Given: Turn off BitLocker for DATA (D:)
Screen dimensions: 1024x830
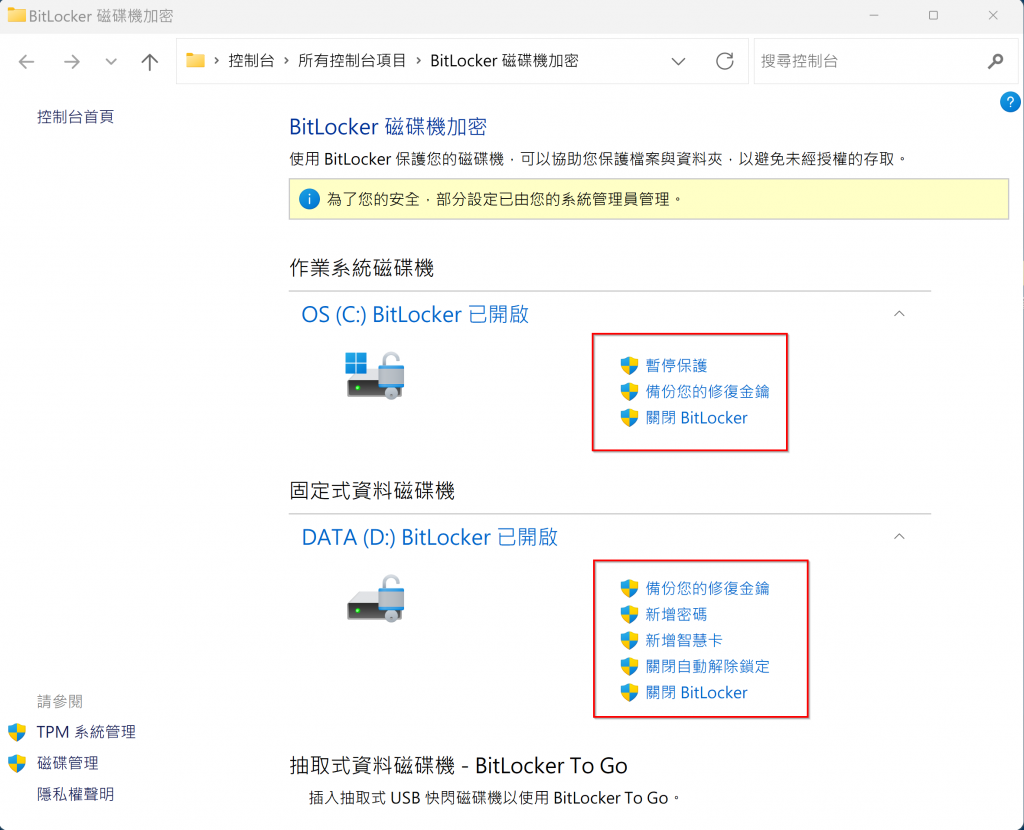Looking at the screenshot, I should click(x=696, y=693).
